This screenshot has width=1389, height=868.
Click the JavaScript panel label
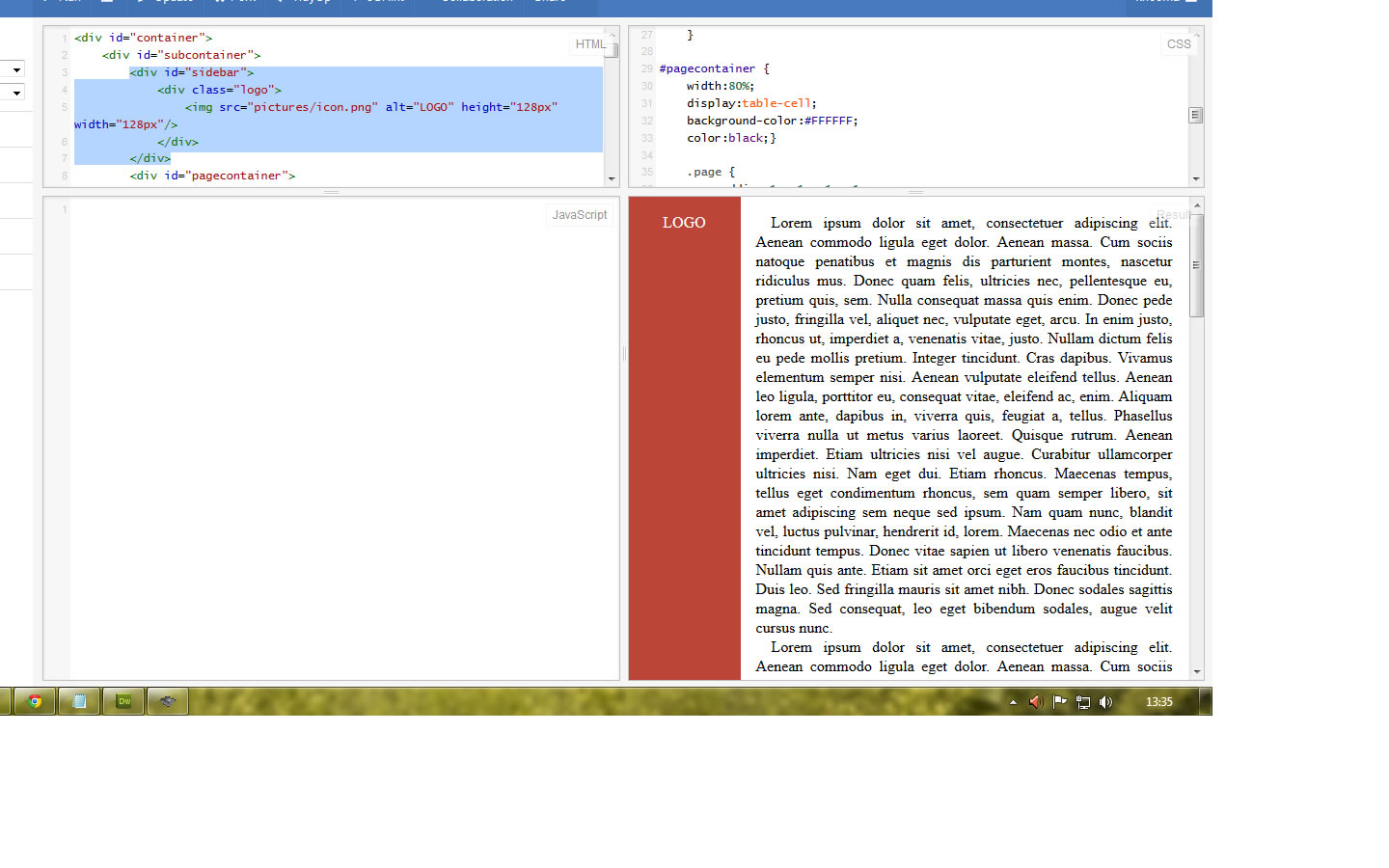point(580,215)
